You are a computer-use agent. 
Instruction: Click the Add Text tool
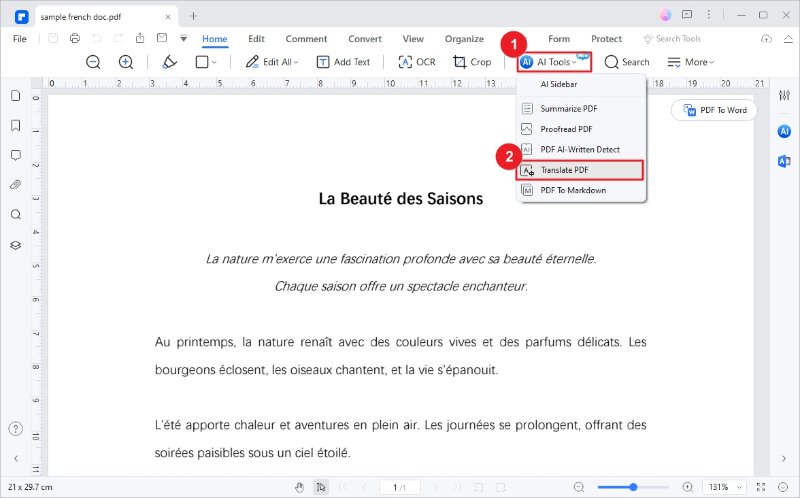[x=343, y=62]
